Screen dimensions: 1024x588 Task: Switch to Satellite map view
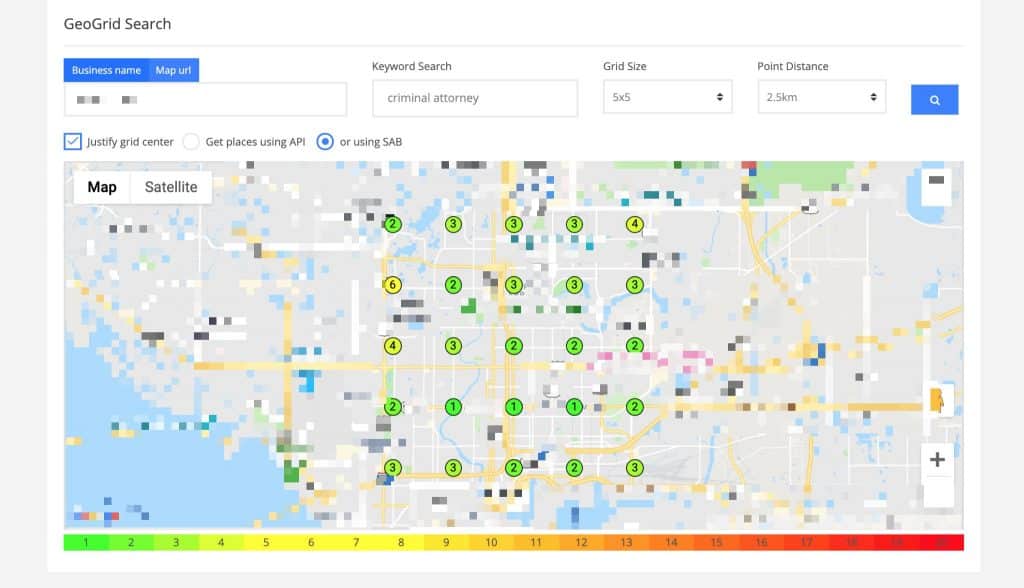pyautogui.click(x=171, y=187)
